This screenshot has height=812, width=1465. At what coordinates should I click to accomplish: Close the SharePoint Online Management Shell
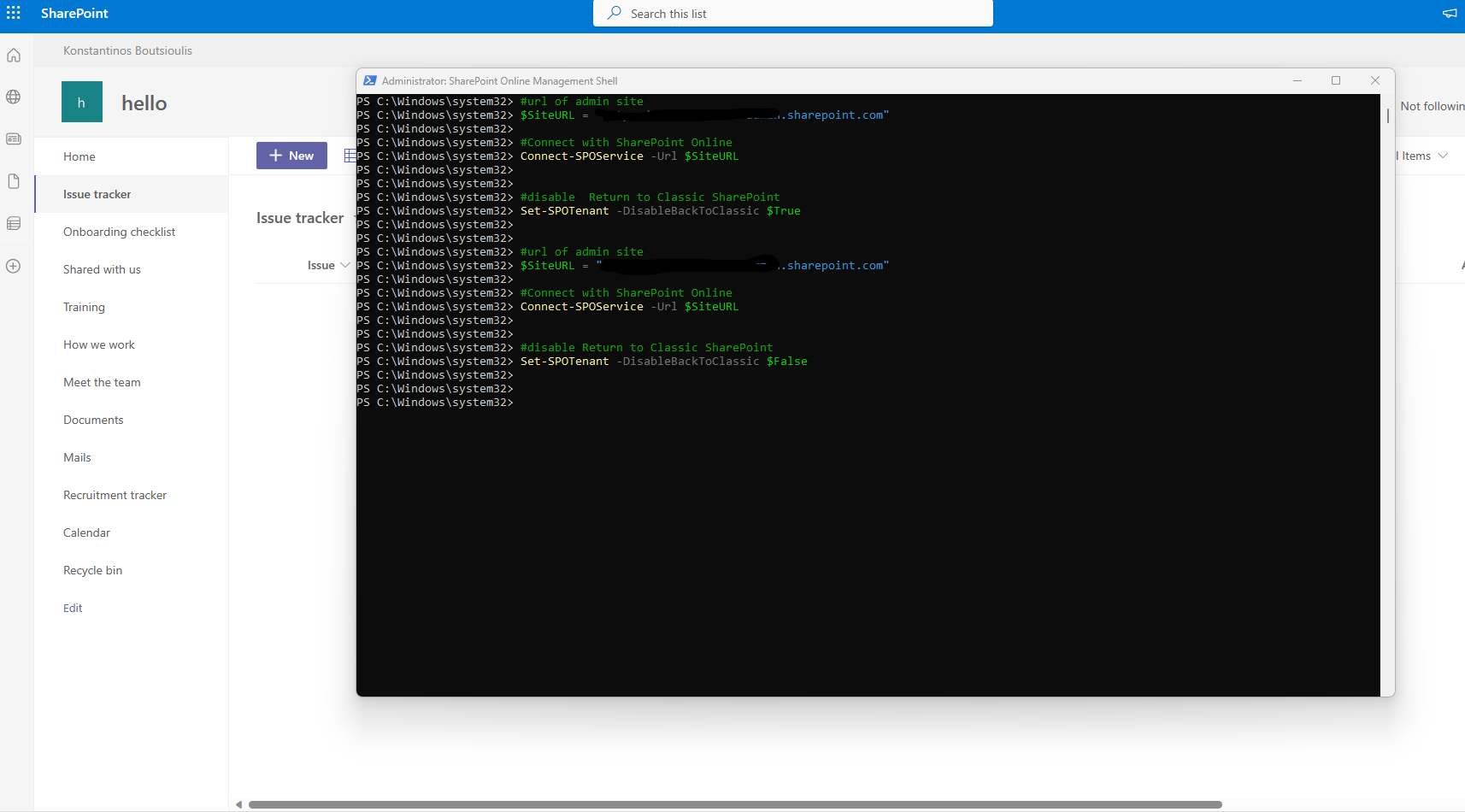click(x=1375, y=80)
